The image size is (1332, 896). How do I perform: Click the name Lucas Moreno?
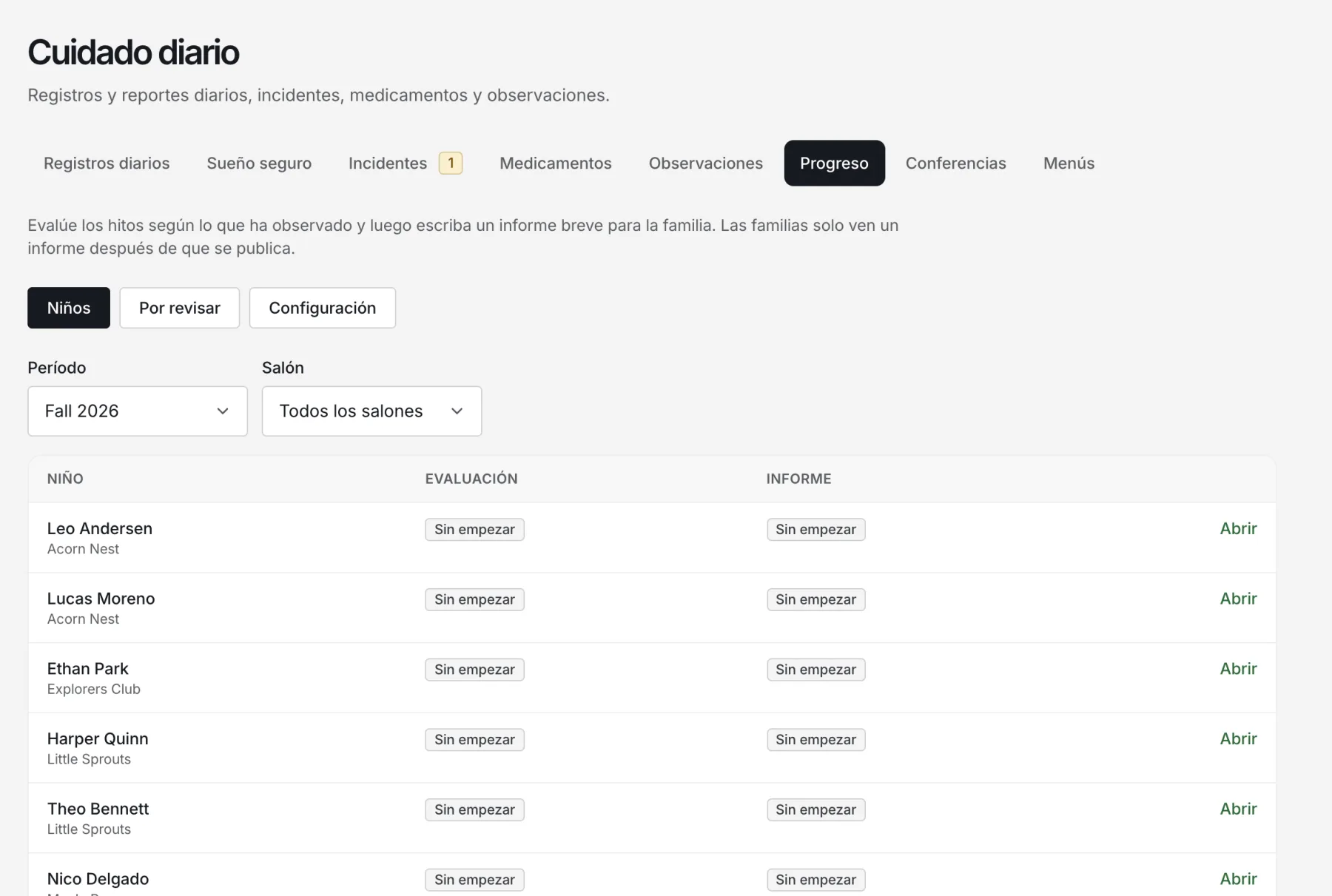[101, 599]
